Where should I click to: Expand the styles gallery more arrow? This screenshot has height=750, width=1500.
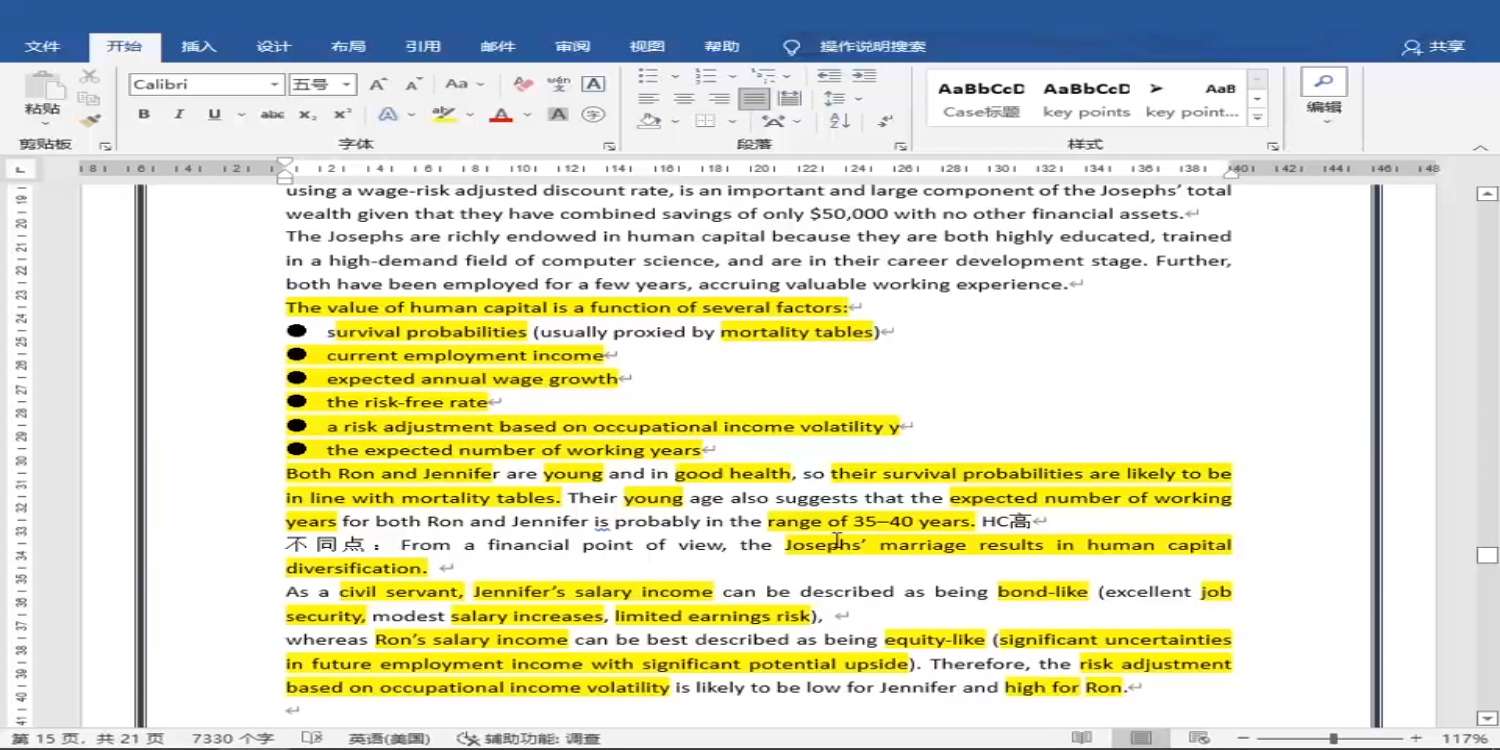(1258, 118)
